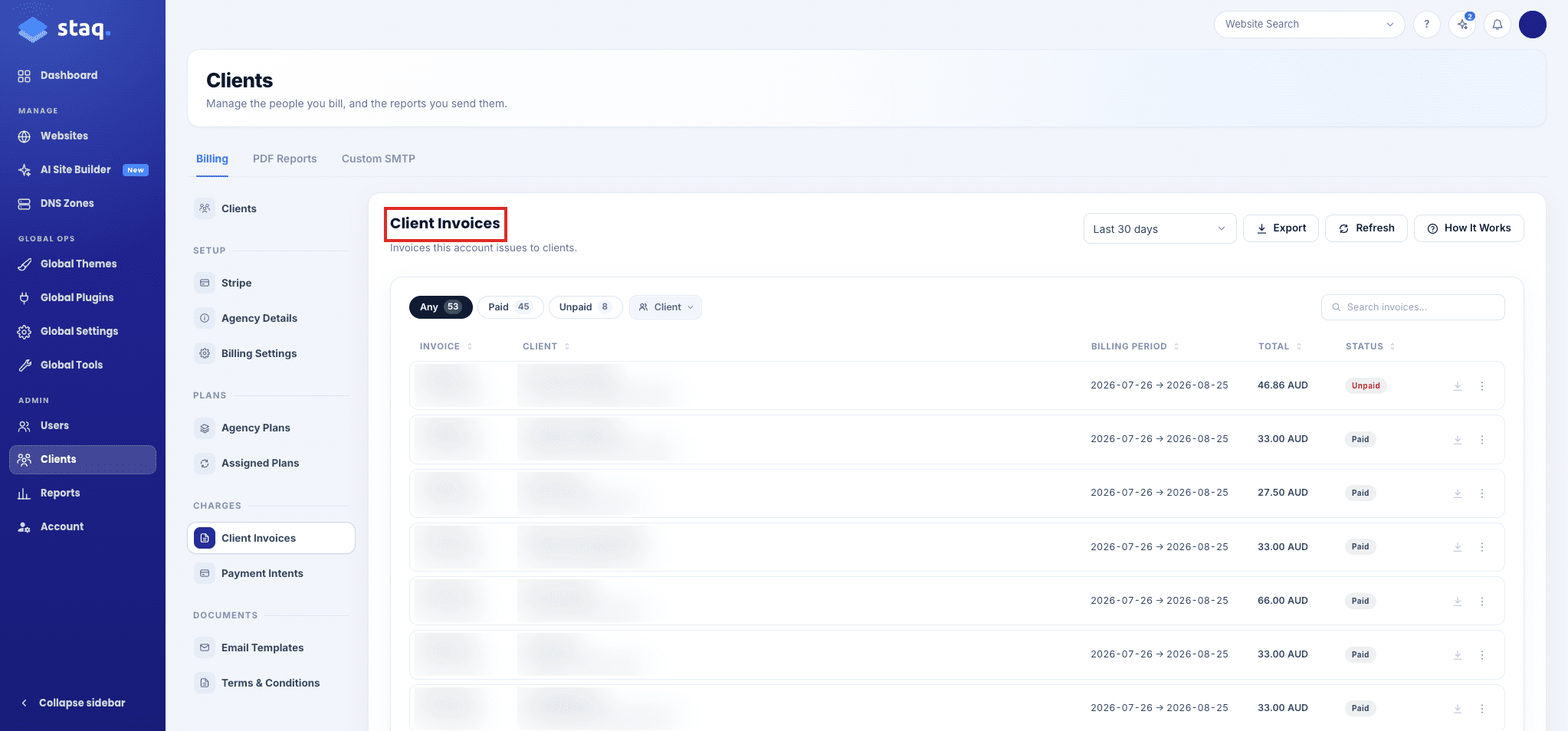Open Agency Plans

pos(271,428)
